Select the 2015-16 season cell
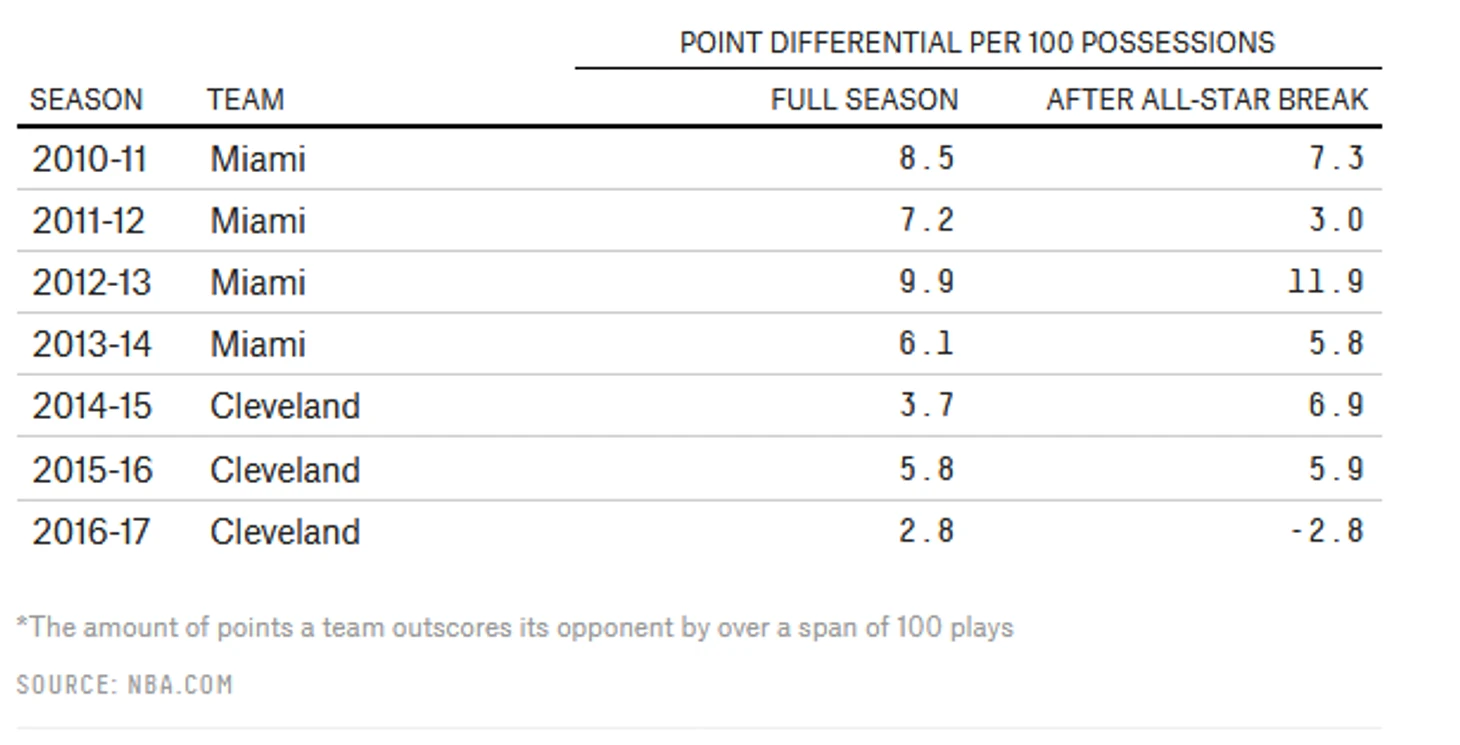The image size is (1460, 745). [92, 469]
